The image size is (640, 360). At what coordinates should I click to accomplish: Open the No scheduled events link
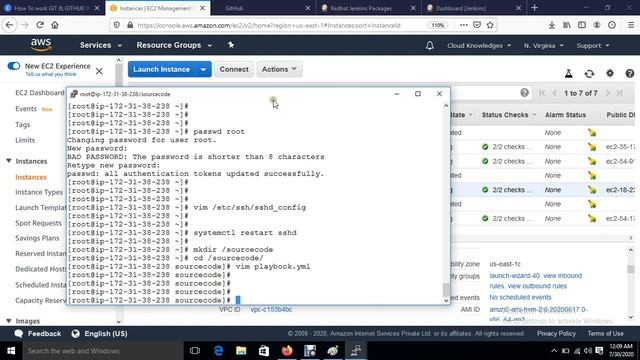(520, 297)
